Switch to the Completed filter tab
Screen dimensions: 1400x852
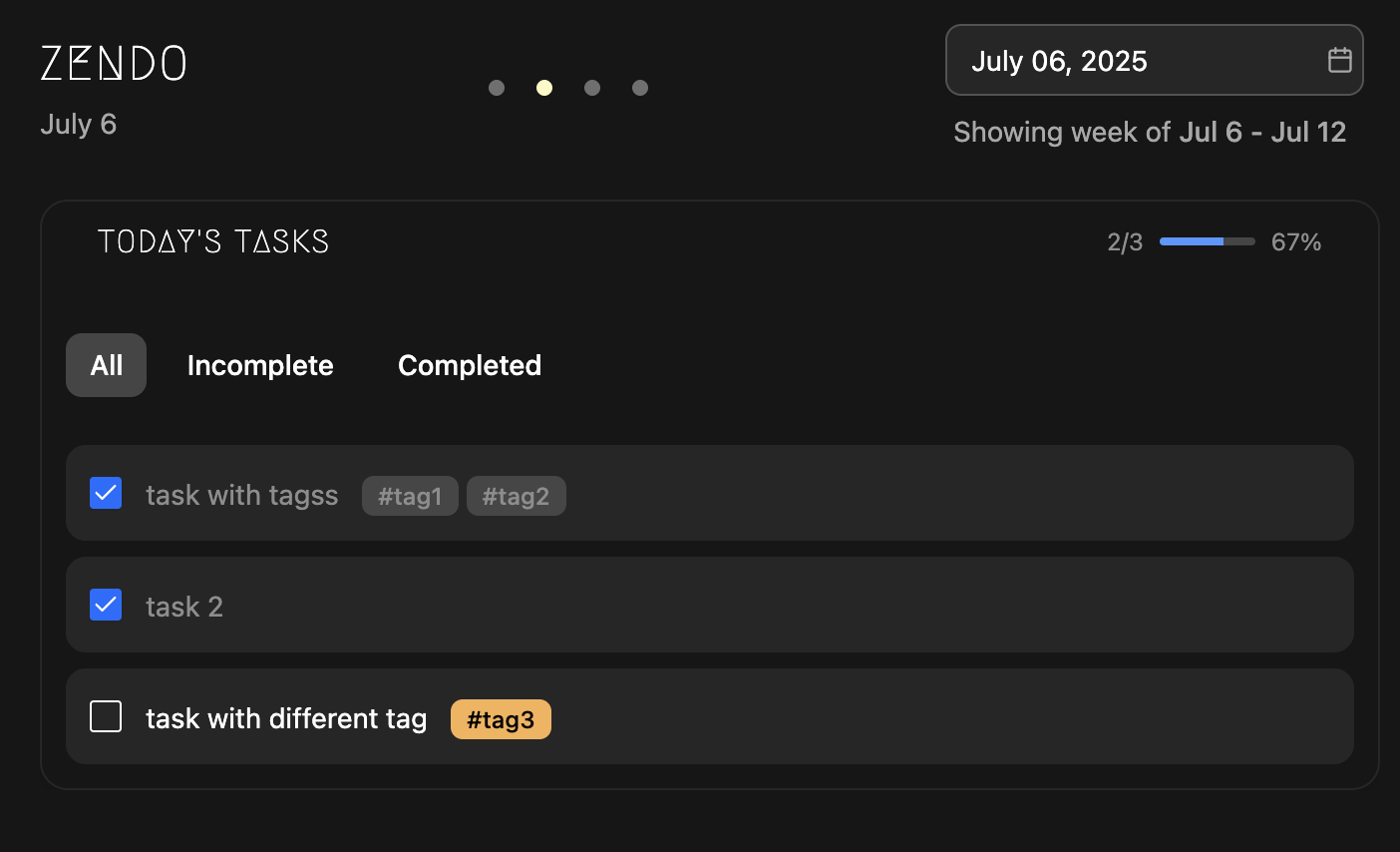tap(470, 365)
